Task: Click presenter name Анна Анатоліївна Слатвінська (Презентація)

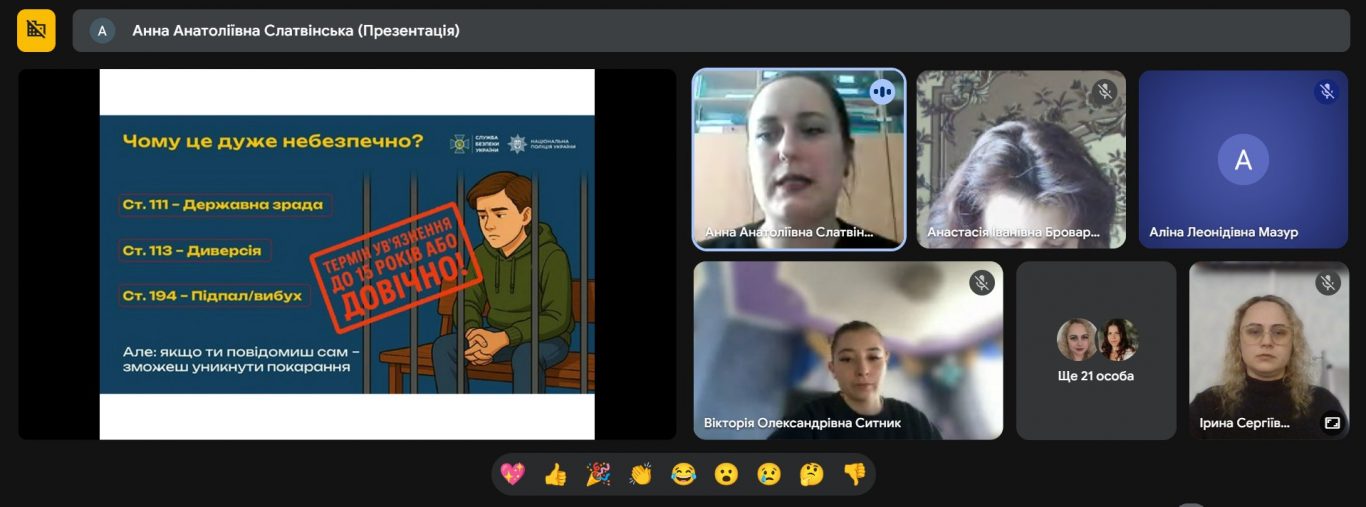Action: 296,31
